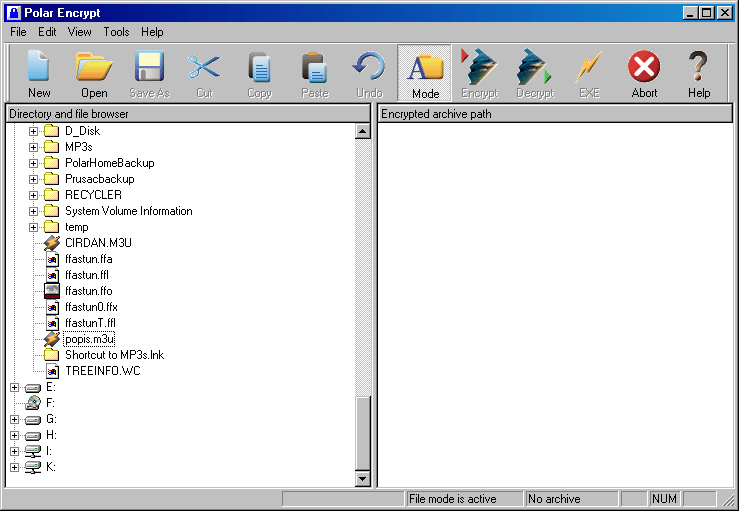Image resolution: width=739 pixels, height=511 pixels.
Task: Expand the Prusacbackup folder node
Action: (x=33, y=179)
